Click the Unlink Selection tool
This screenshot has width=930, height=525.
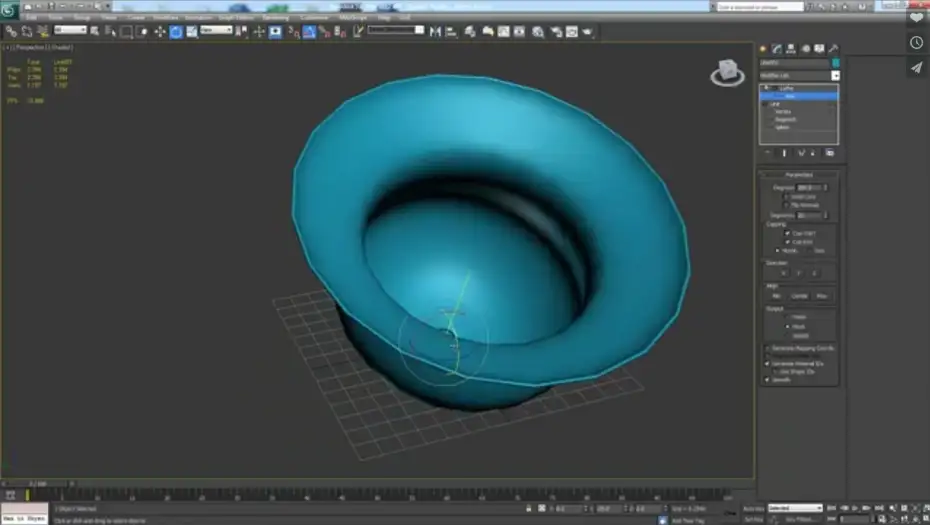pyautogui.click(x=27, y=31)
